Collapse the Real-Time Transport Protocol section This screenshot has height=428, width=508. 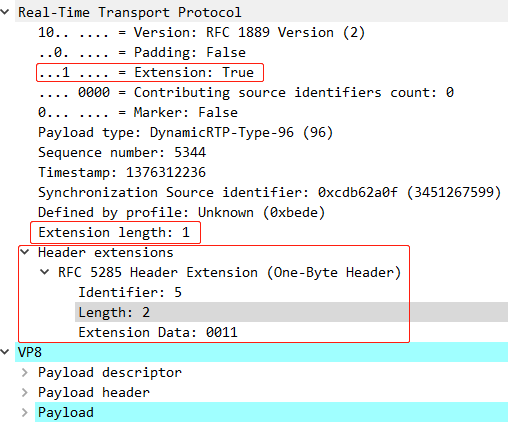[x=5, y=12]
